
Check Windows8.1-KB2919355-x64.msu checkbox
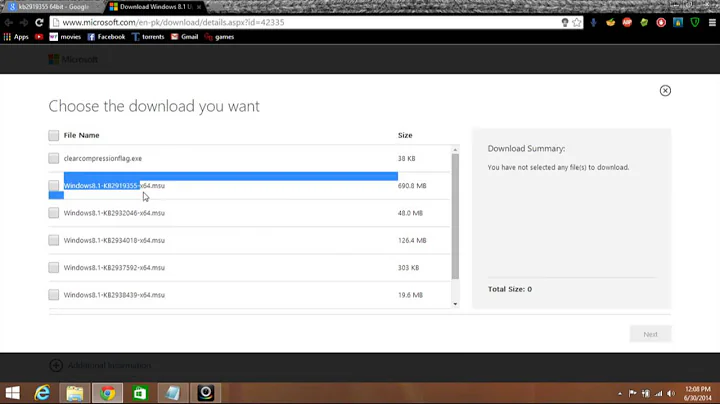(54, 185)
